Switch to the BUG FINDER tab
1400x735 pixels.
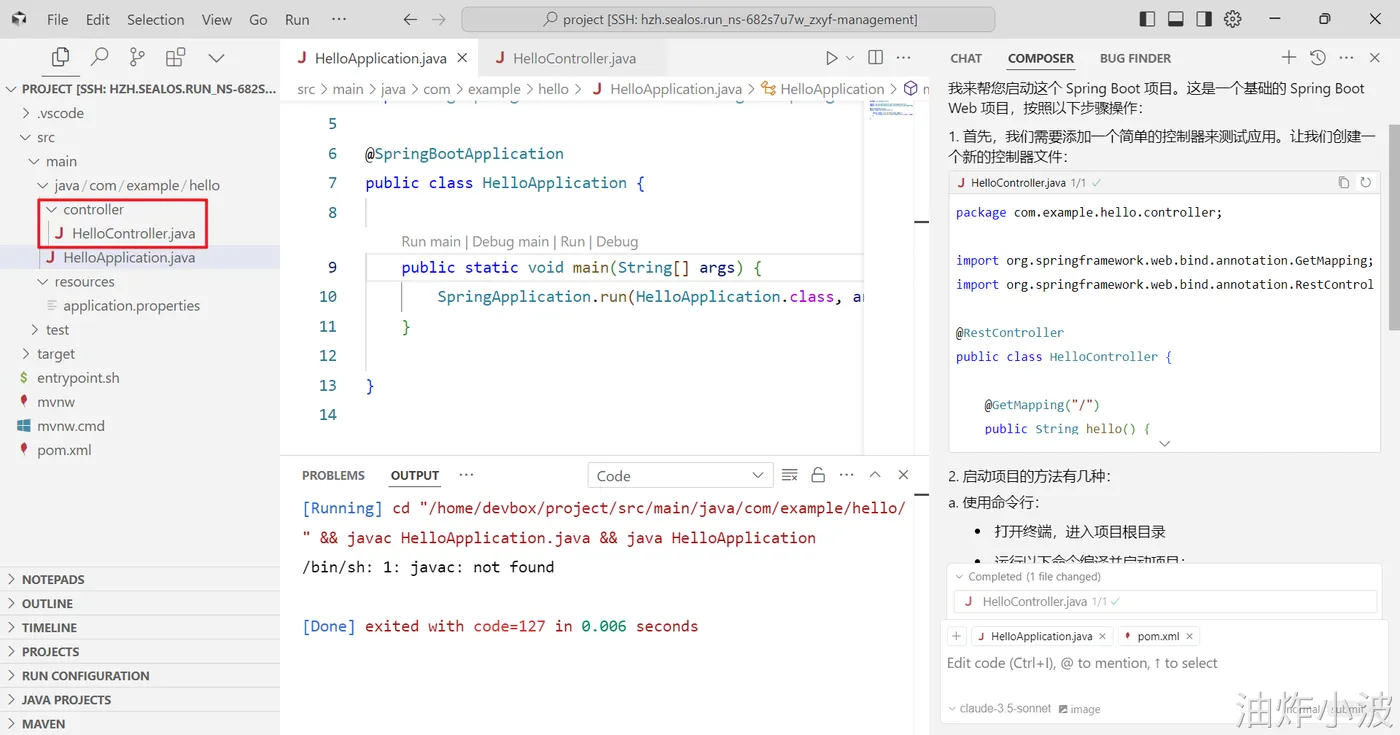(1135, 58)
